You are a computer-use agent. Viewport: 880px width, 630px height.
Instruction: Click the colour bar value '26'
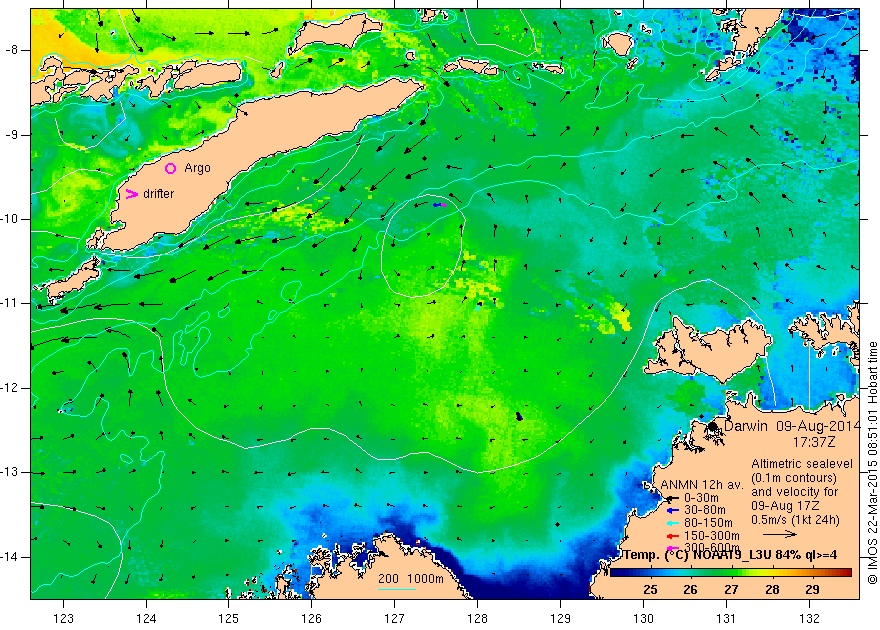[690, 590]
